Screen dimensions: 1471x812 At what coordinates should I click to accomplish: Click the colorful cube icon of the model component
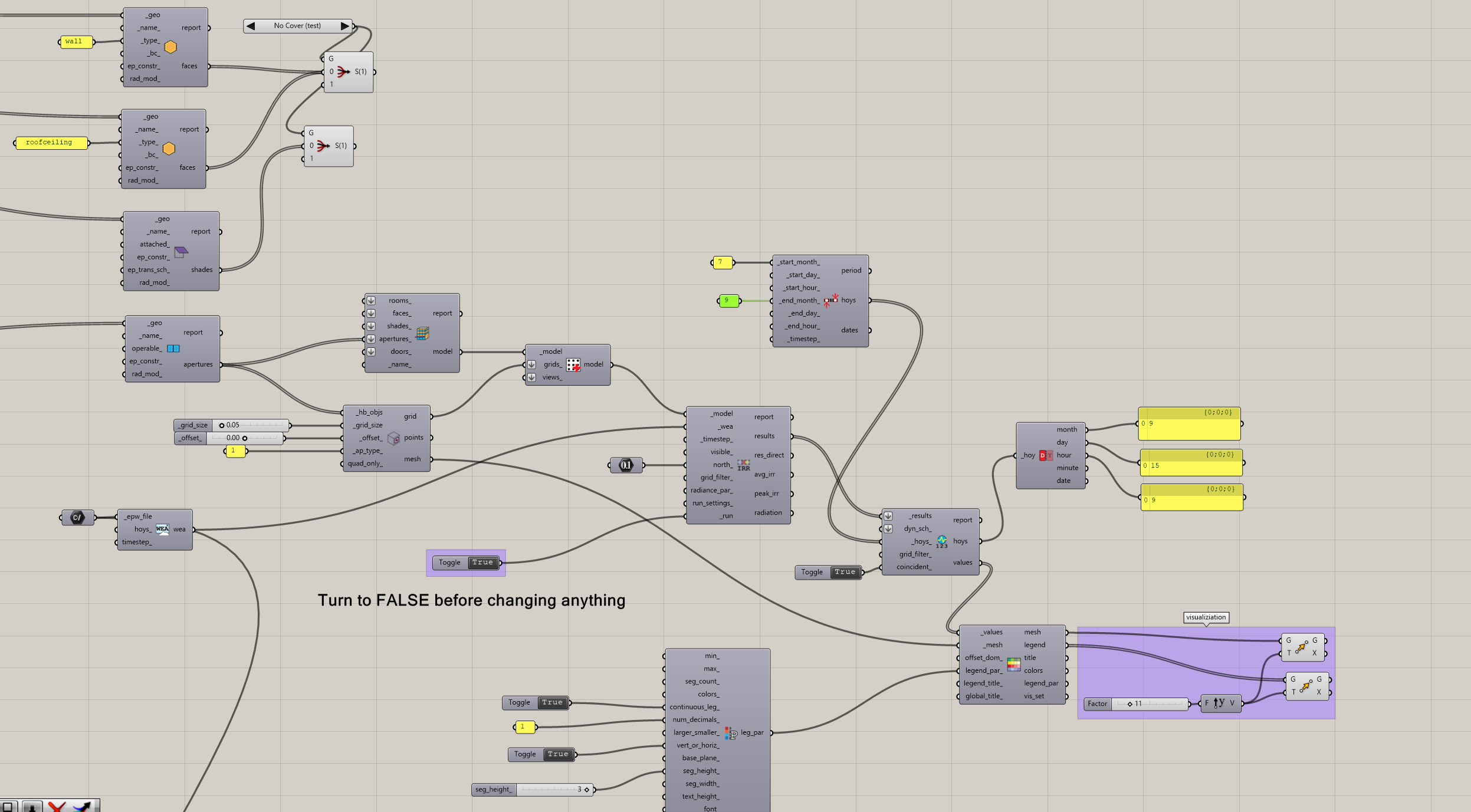(422, 333)
